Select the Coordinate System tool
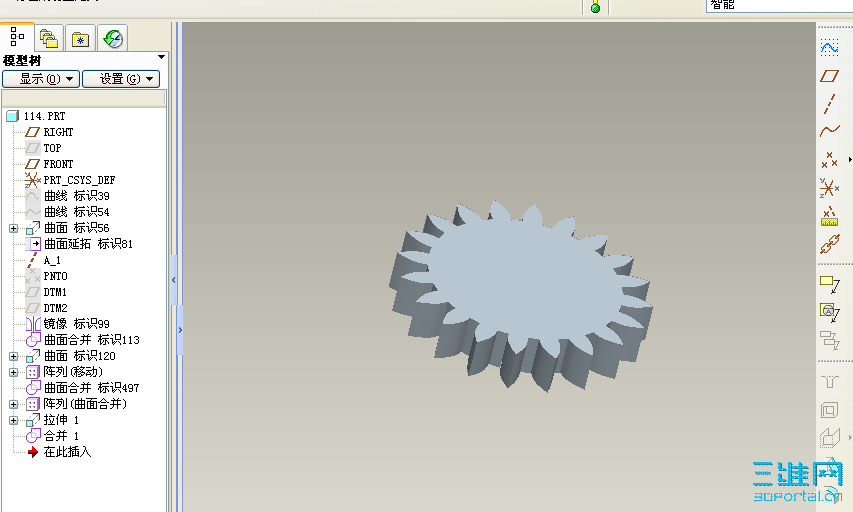Viewport: 853px width, 512px height. point(829,188)
